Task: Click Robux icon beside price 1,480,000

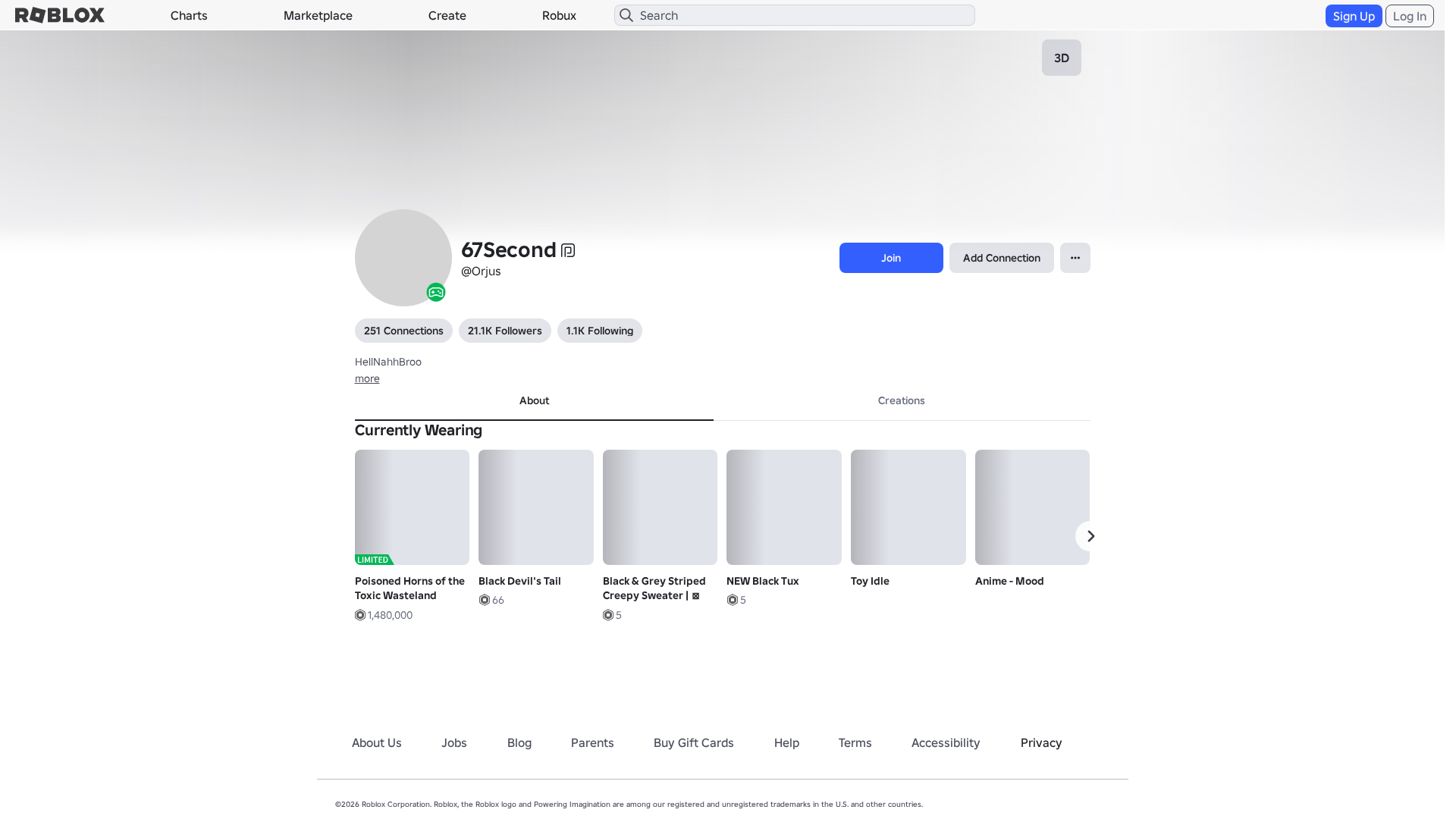Action: (360, 615)
